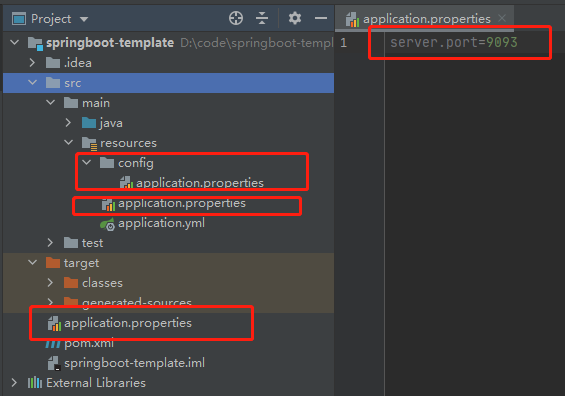
Task: Open the Project view dropdown arrow
Action: [x=84, y=19]
